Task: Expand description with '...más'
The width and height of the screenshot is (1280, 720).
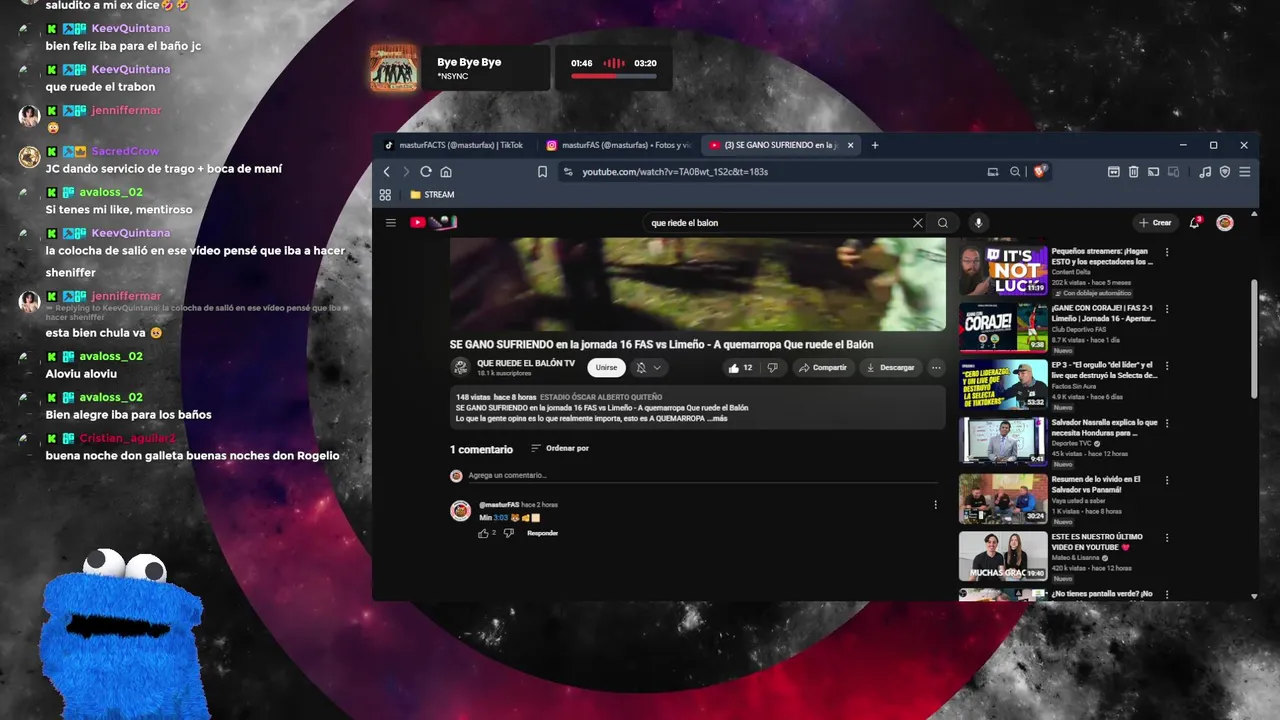Action: click(717, 418)
